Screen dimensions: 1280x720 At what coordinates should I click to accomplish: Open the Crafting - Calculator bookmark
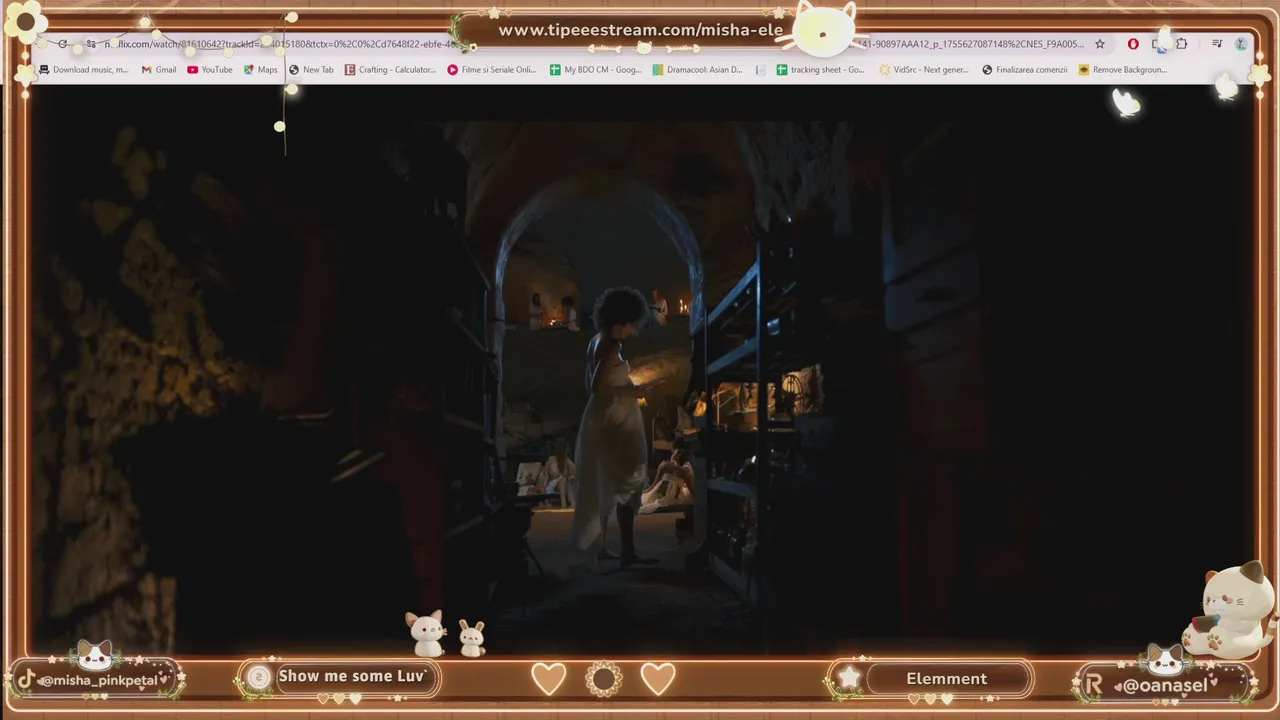click(390, 70)
